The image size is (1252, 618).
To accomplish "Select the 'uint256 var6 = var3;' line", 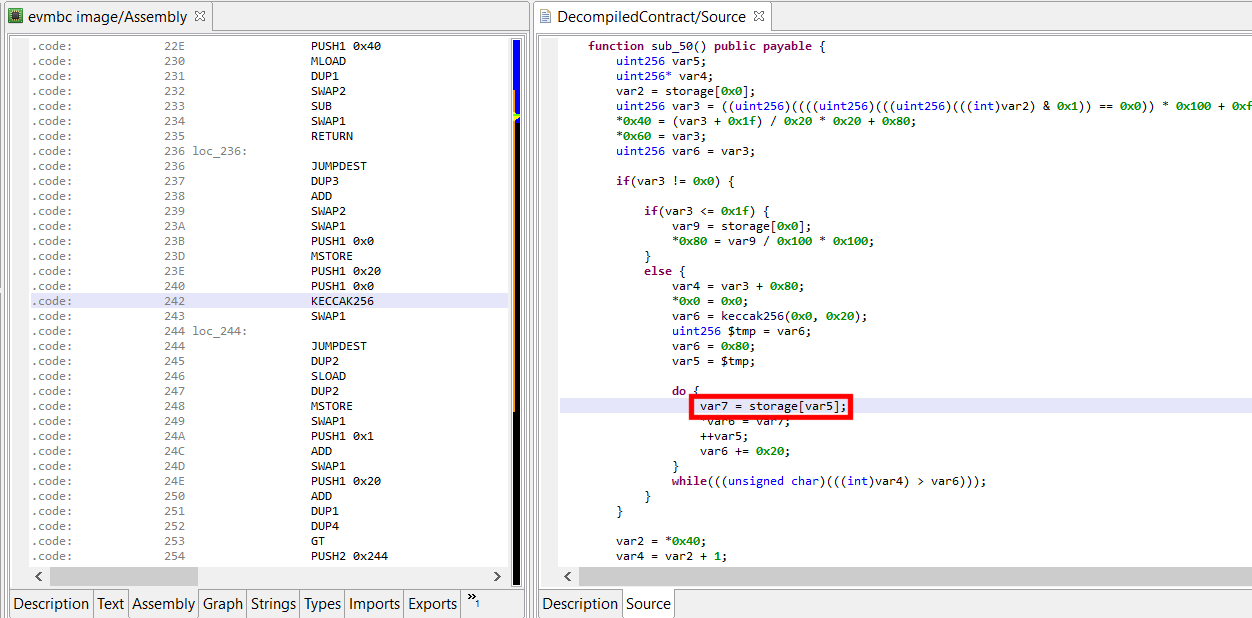I will 686,151.
